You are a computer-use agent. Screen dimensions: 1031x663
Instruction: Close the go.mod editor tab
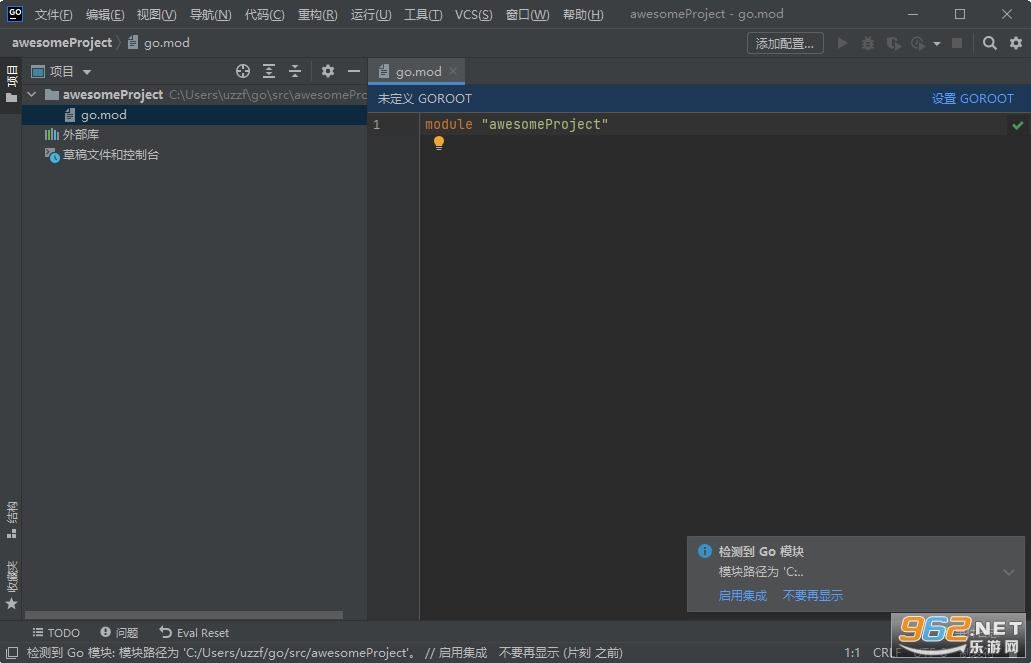point(452,71)
